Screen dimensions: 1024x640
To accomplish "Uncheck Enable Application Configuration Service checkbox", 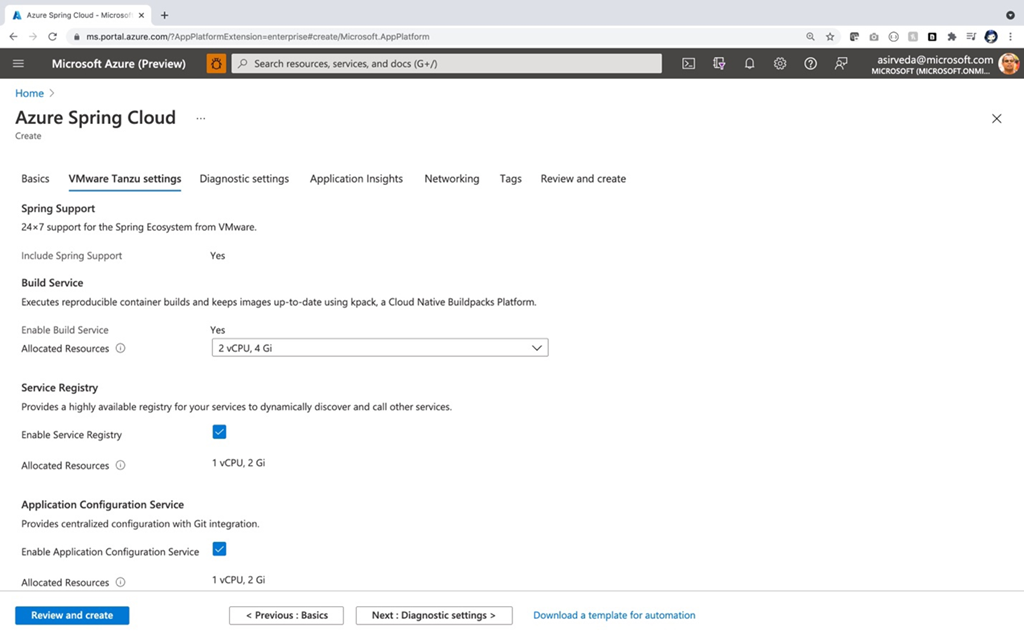I will pos(219,549).
